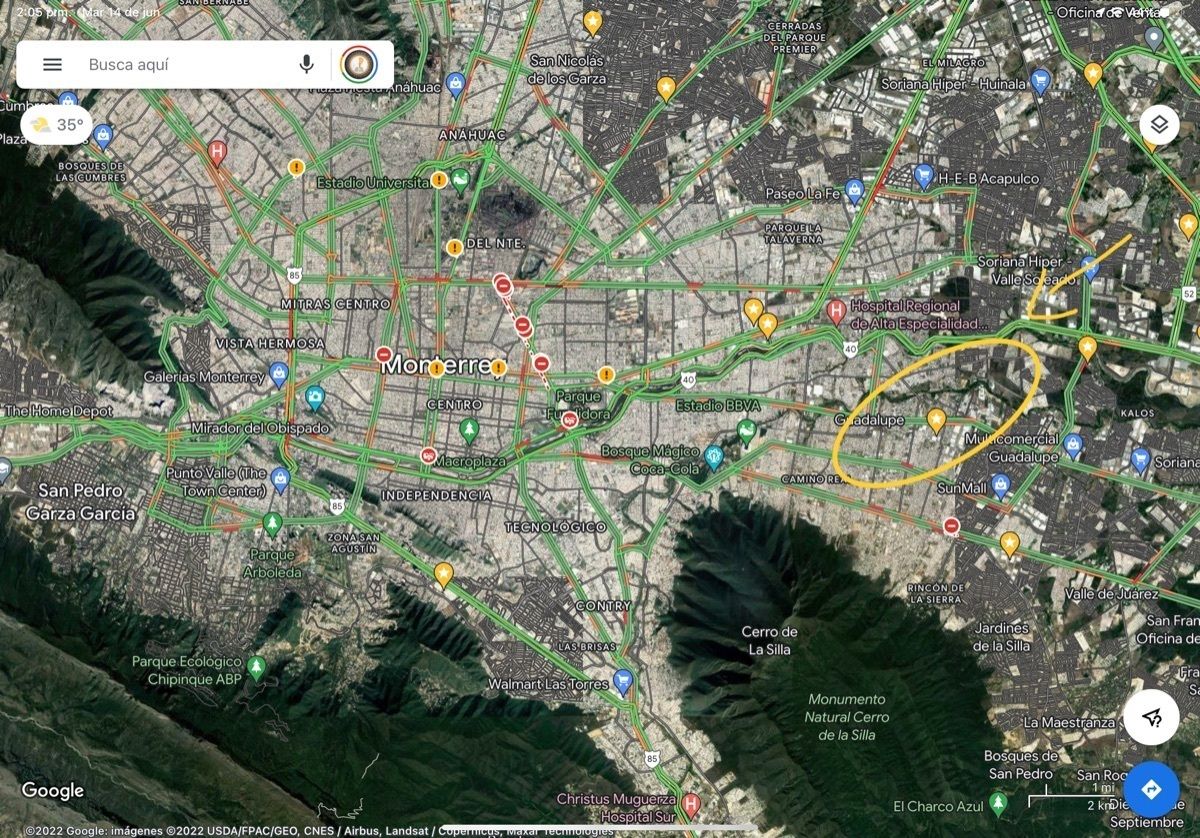
Task: Tap Soriana cart pin east of Multicomercial Guadalupe
Action: point(1140,460)
